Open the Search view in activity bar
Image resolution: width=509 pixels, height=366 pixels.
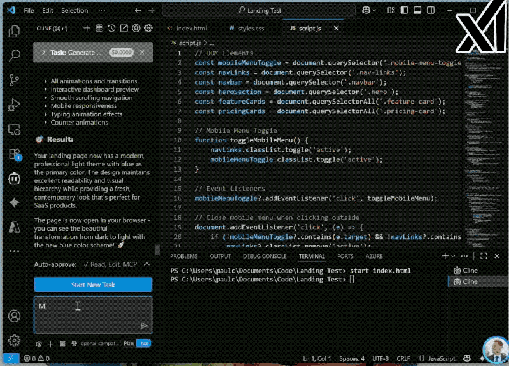click(x=14, y=55)
